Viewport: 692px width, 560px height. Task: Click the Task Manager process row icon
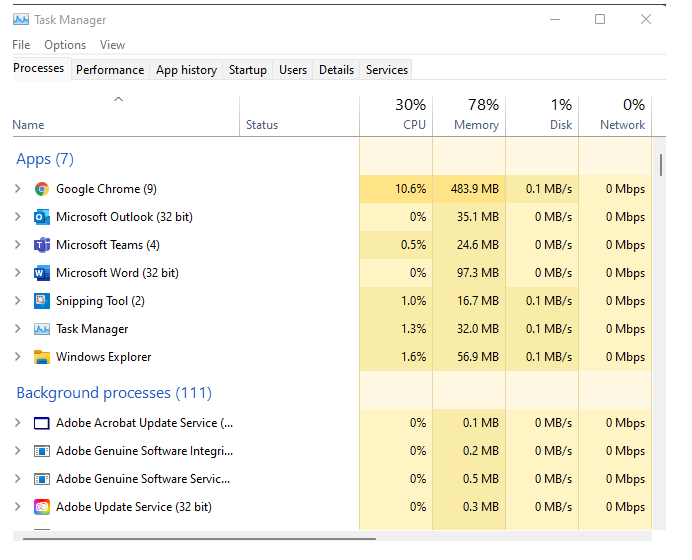click(x=41, y=329)
